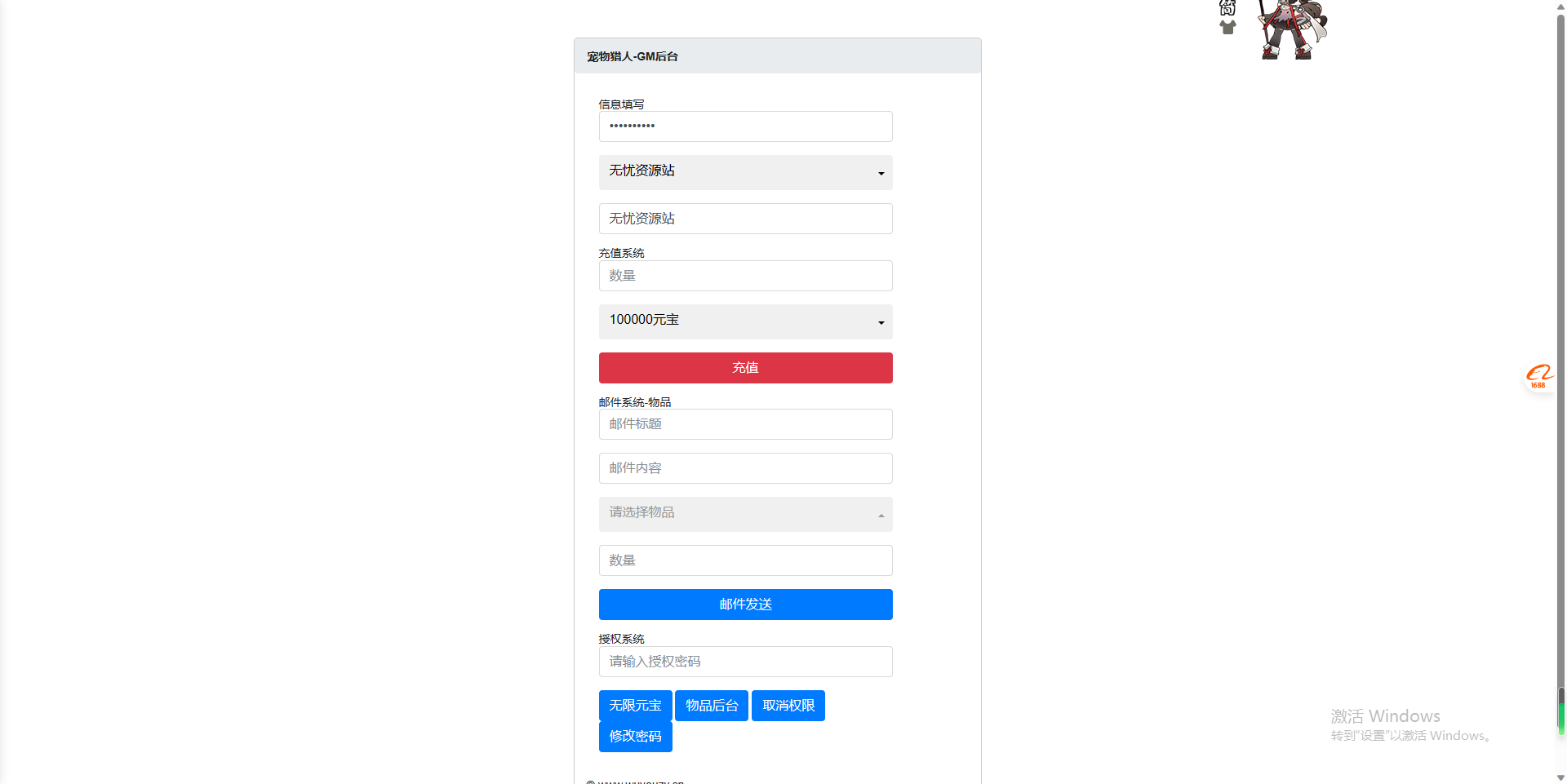
Task: Click the t-shirt costume change icon
Action: [x=1227, y=27]
